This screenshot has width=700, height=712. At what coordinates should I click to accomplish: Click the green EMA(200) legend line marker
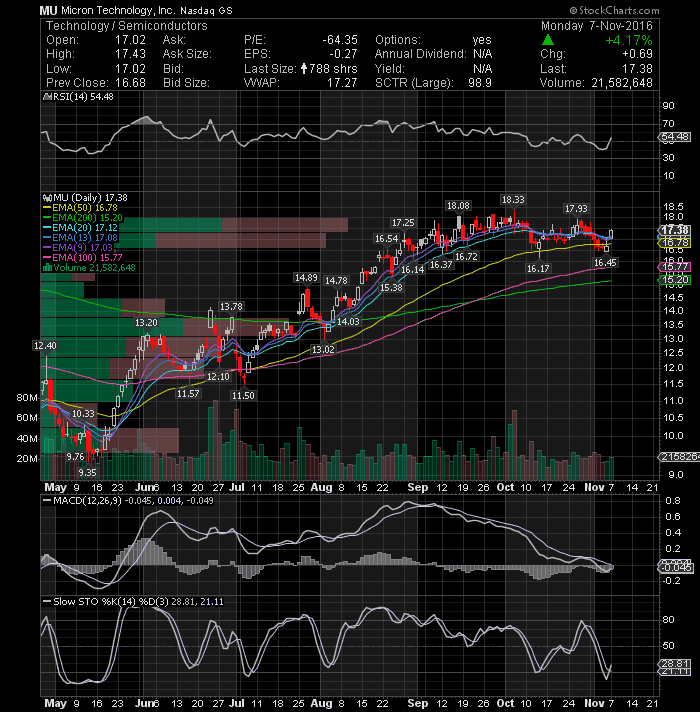[x=47, y=218]
